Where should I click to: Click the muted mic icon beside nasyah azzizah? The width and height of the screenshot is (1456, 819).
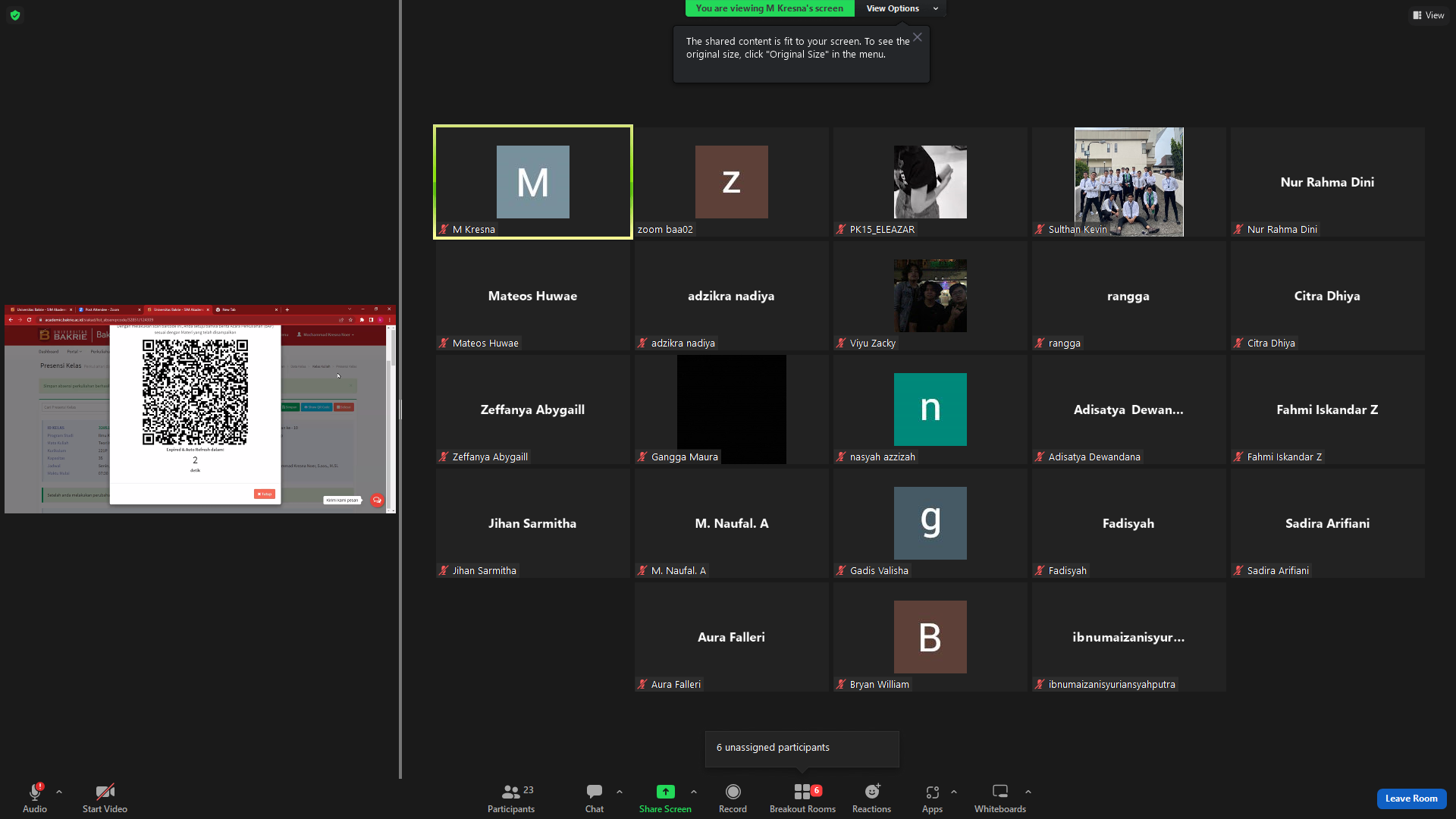[842, 457]
